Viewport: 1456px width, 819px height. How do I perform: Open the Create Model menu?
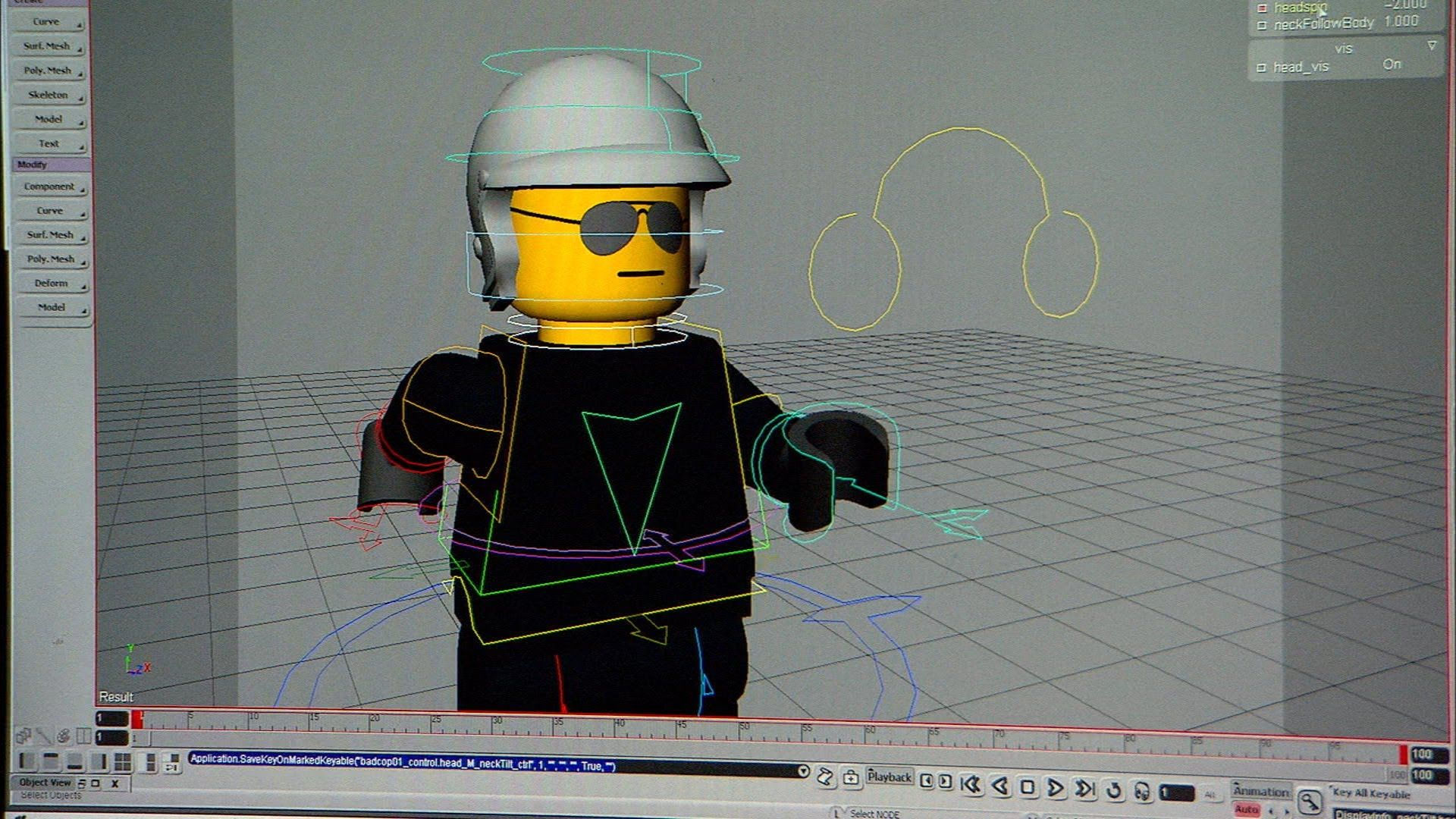coord(49,119)
